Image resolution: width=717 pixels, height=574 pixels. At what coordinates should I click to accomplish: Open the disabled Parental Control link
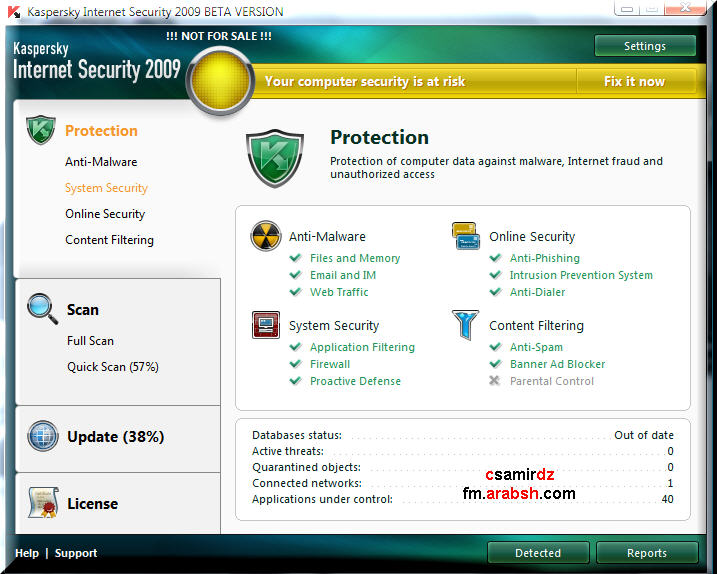pos(551,381)
